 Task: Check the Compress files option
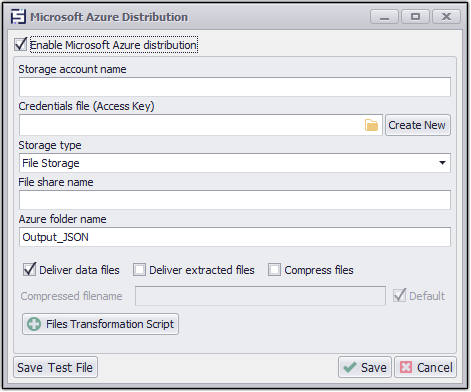pyautogui.click(x=274, y=270)
